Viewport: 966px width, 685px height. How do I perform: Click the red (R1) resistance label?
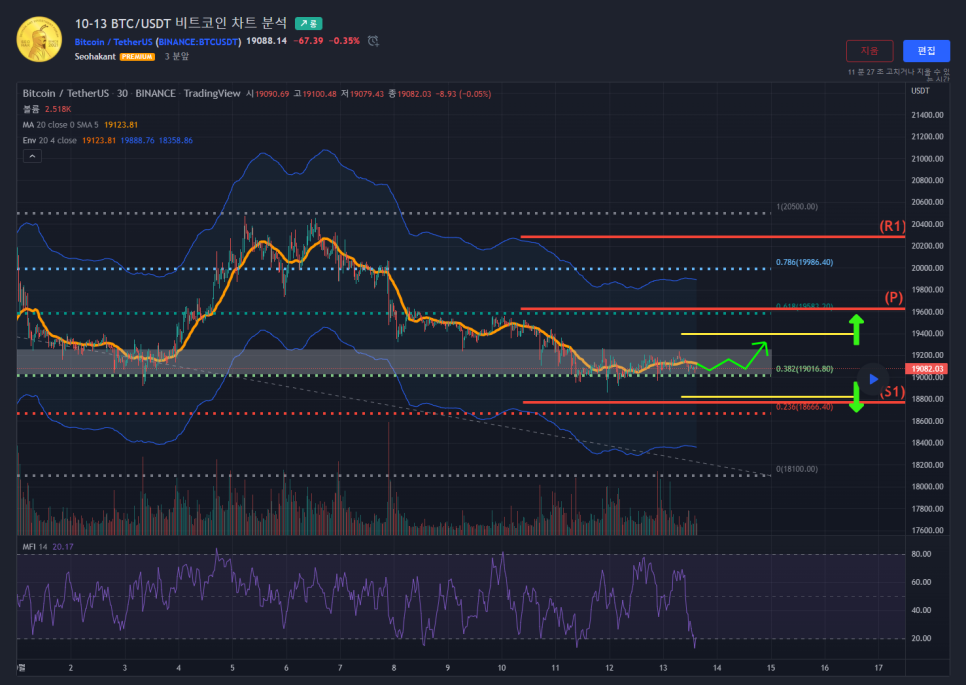pos(892,227)
